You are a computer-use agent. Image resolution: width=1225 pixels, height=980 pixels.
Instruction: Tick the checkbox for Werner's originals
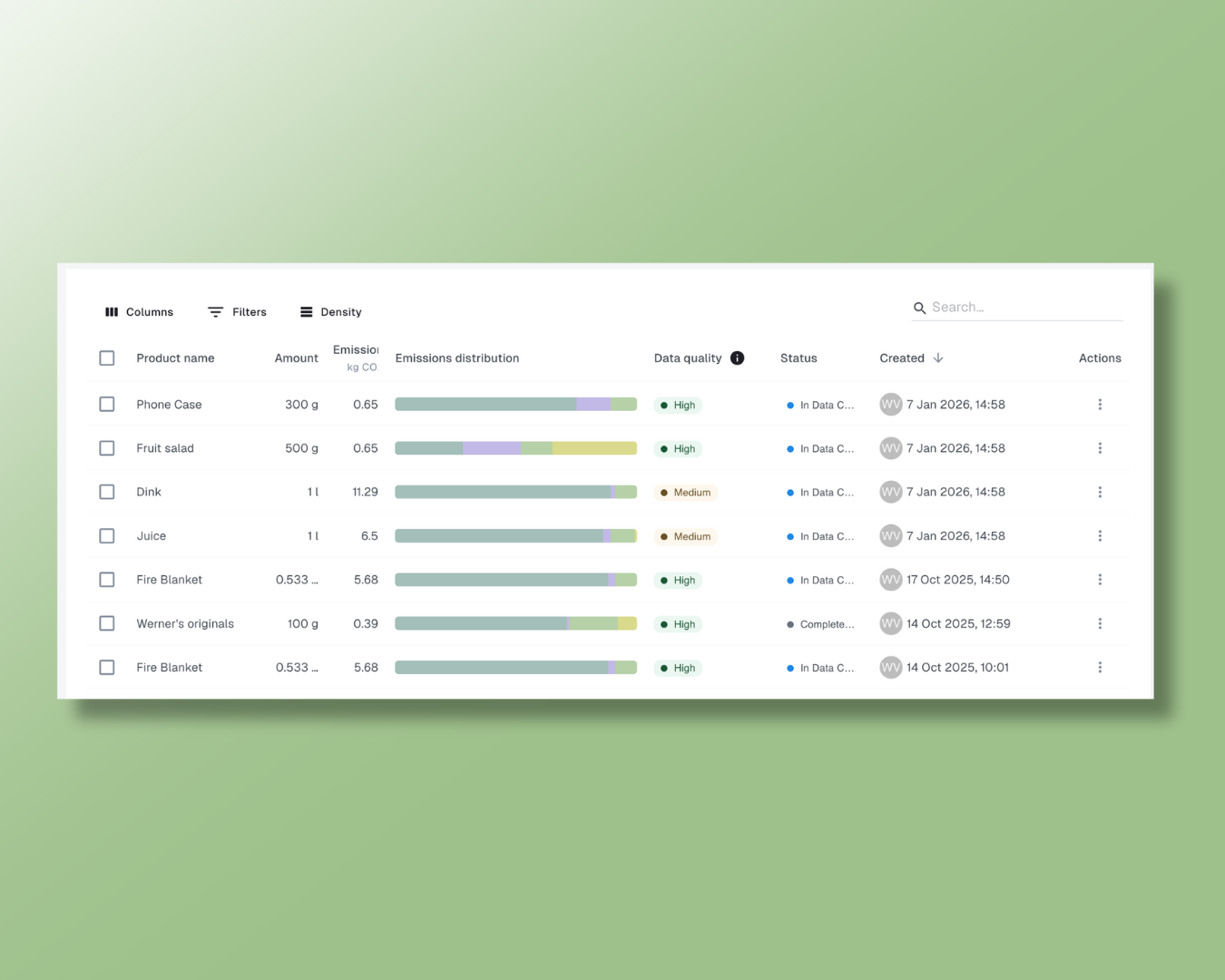click(107, 623)
